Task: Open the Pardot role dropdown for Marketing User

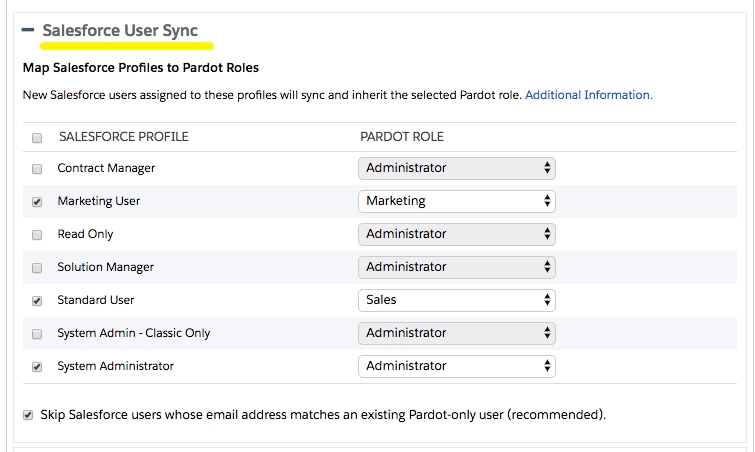Action: click(456, 201)
